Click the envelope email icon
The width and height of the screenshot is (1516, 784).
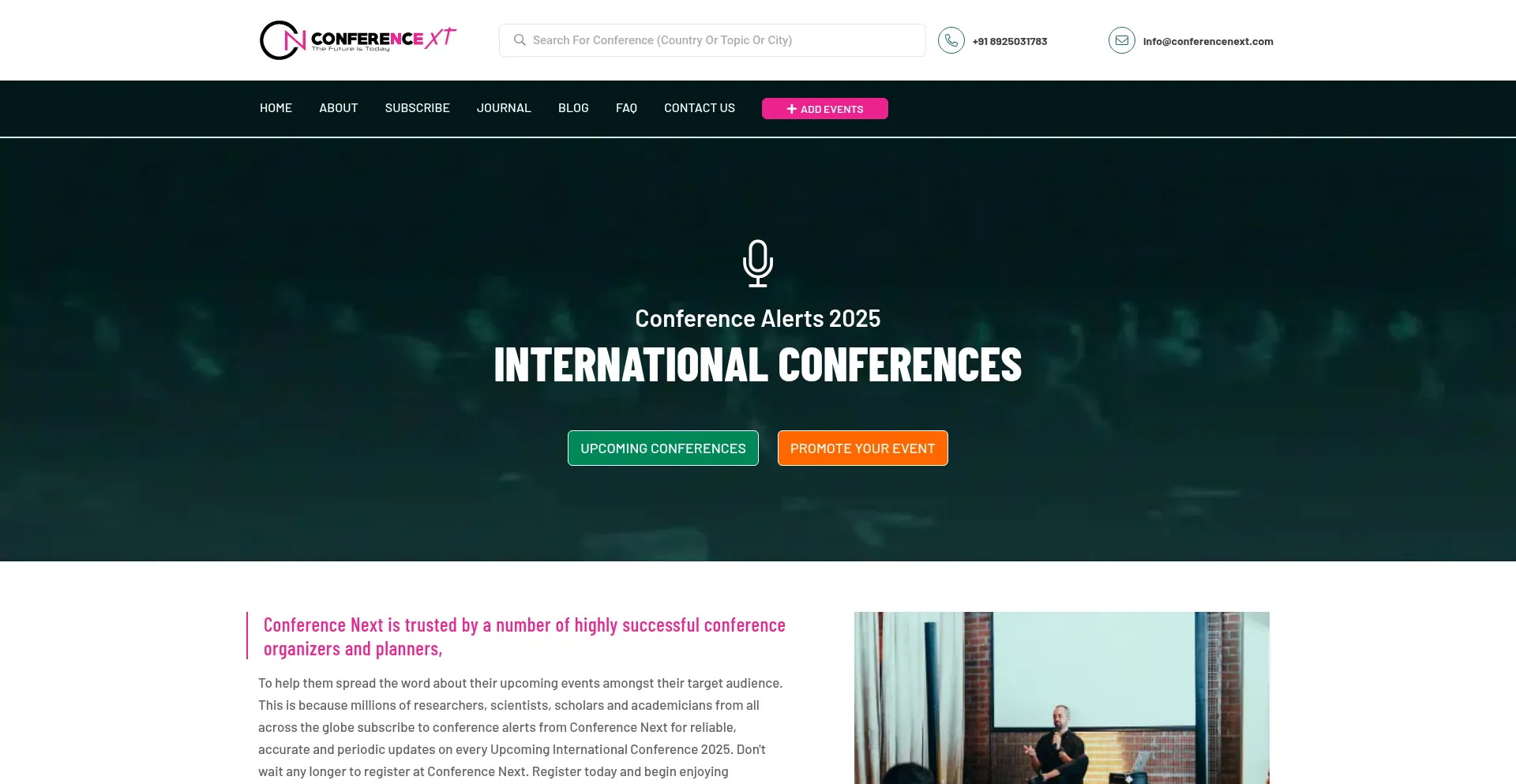(x=1121, y=40)
